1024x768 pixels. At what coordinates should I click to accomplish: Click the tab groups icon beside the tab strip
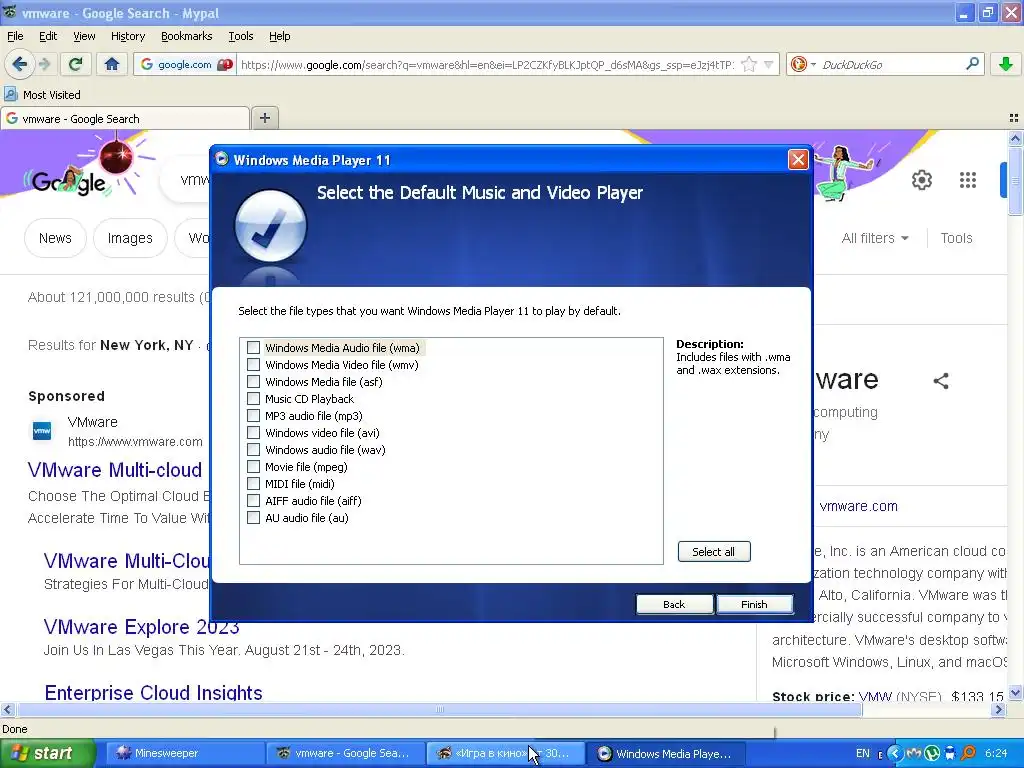pyautogui.click(x=1014, y=118)
